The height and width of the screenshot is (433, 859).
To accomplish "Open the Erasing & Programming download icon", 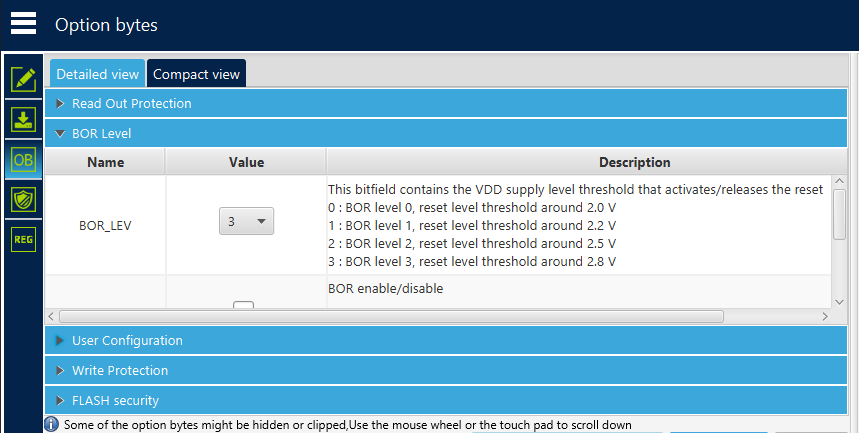I will 24,120.
